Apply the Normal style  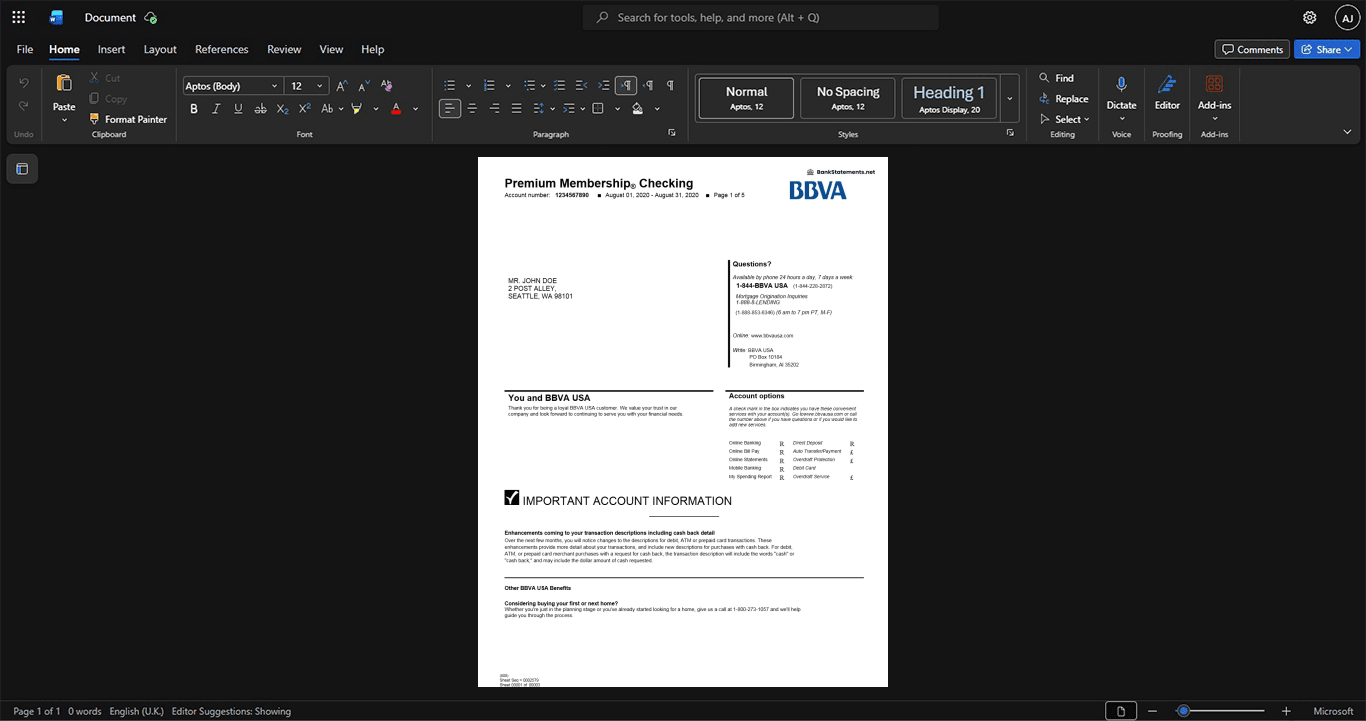coord(747,99)
